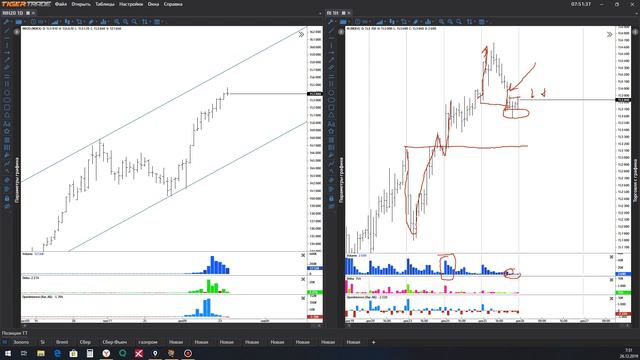Click the lock icon in right chart sidebar
This screenshot has height=360, width=640.
point(331,198)
